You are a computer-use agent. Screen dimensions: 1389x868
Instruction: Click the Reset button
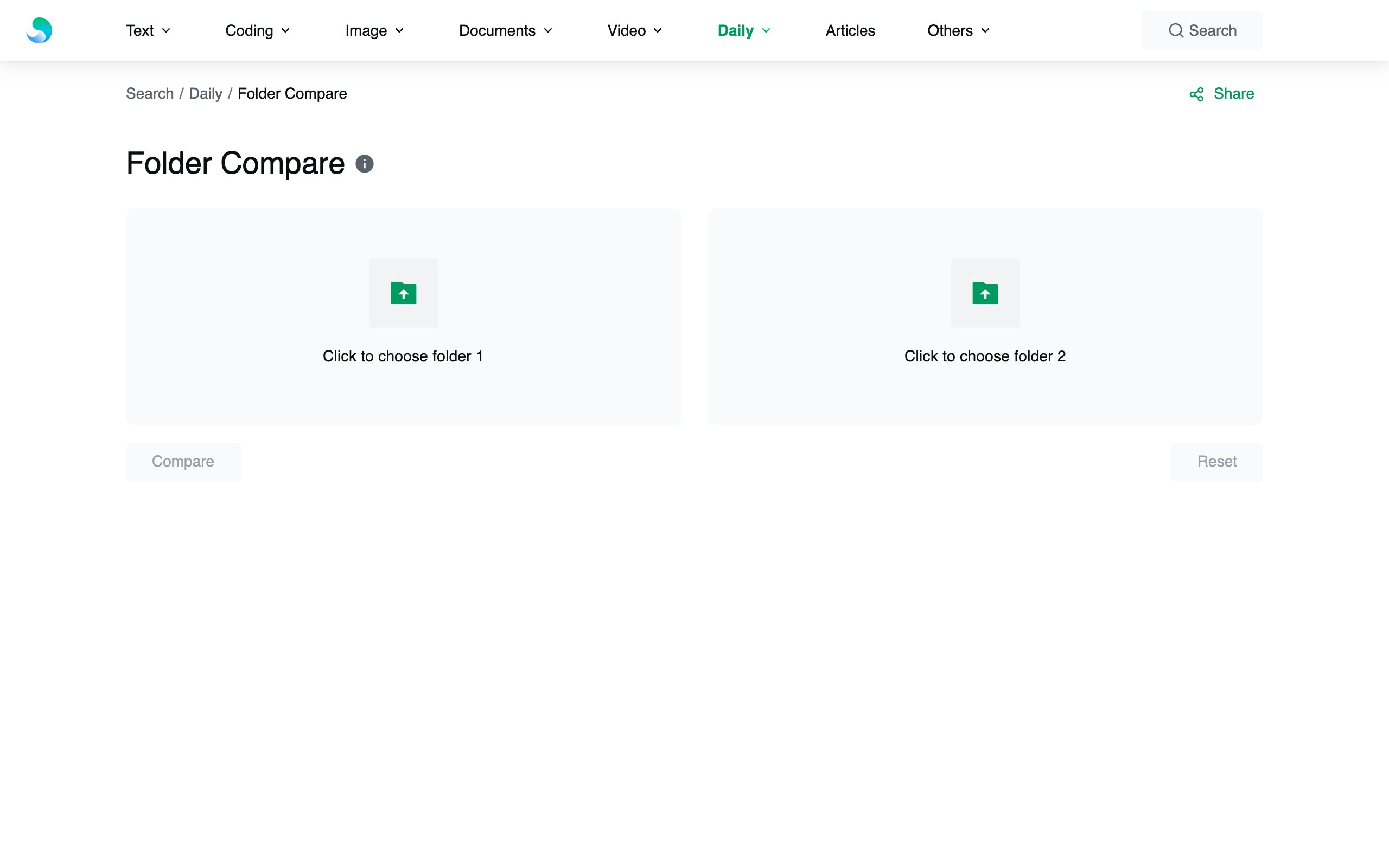point(1217,462)
